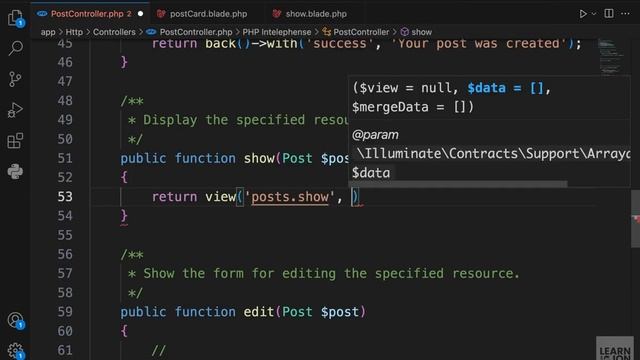The height and width of the screenshot is (360, 640).
Task: Click the '$data = []' parameter in hint
Action: click(505, 88)
